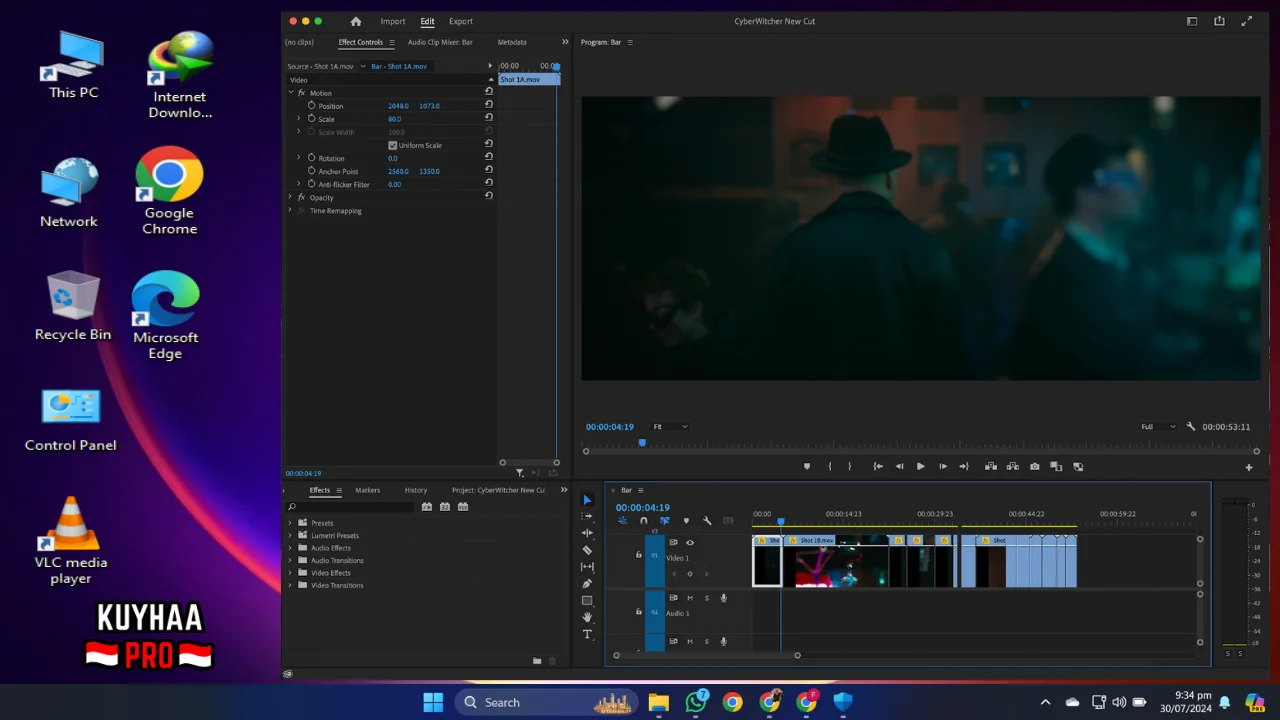This screenshot has height=720, width=1280.
Task: Click Mark In button
Action: [x=829, y=466]
